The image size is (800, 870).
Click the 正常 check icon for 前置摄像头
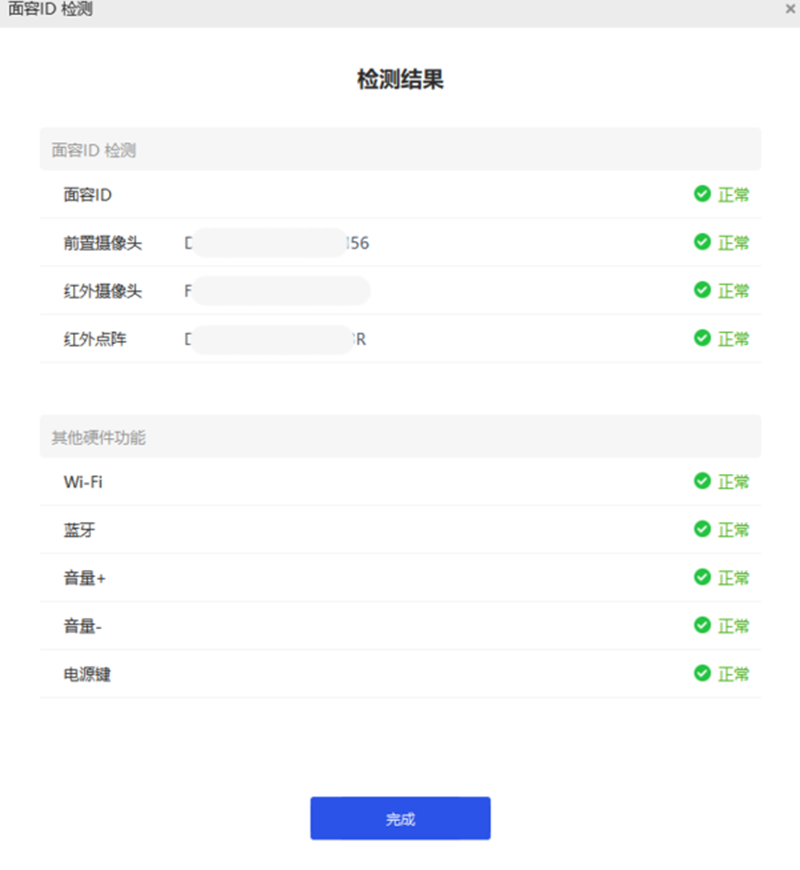[x=701, y=242]
